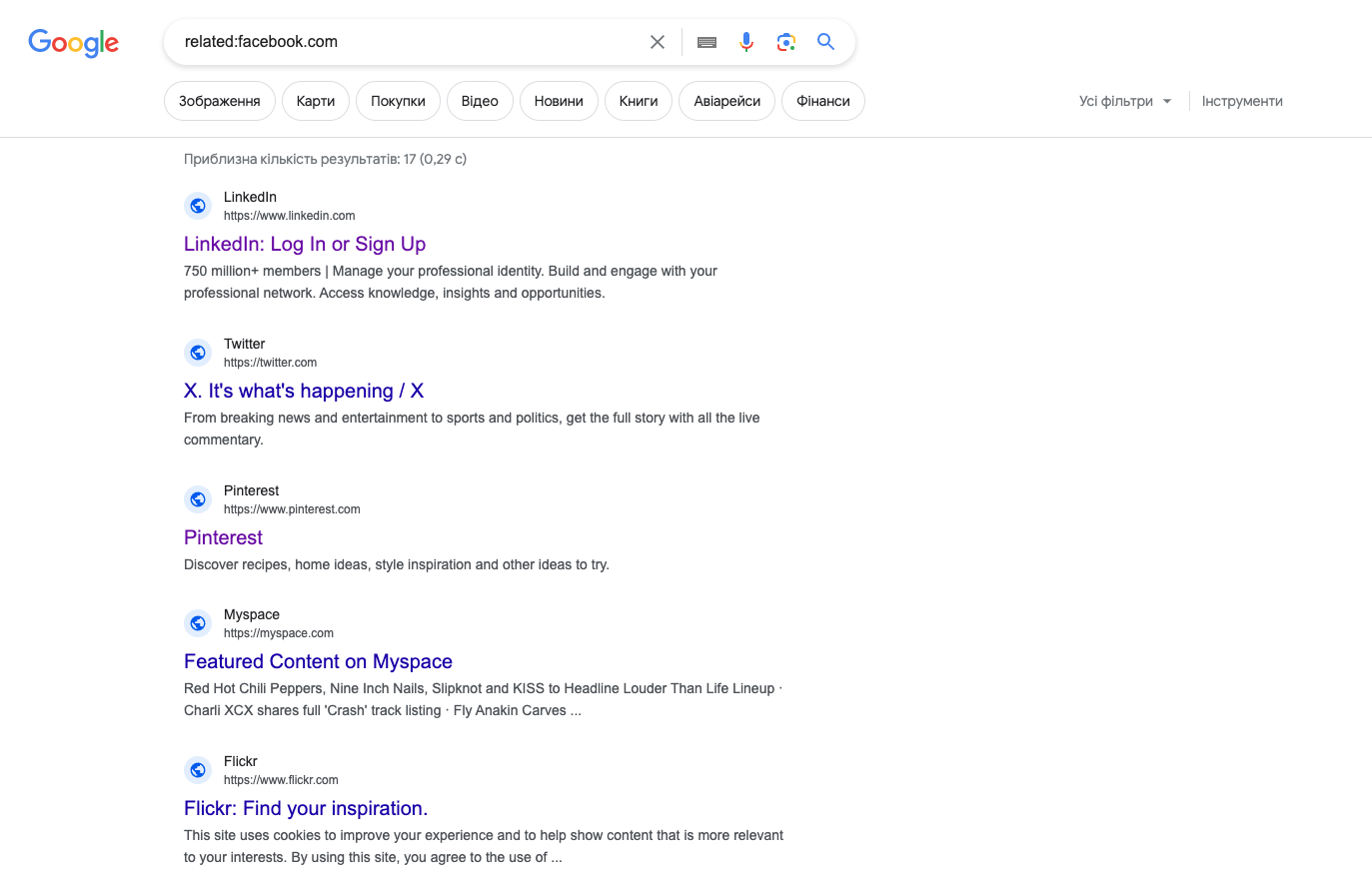Image resolution: width=1372 pixels, height=883 pixels.
Task: Click the LinkedIn site name label
Action: click(x=250, y=197)
